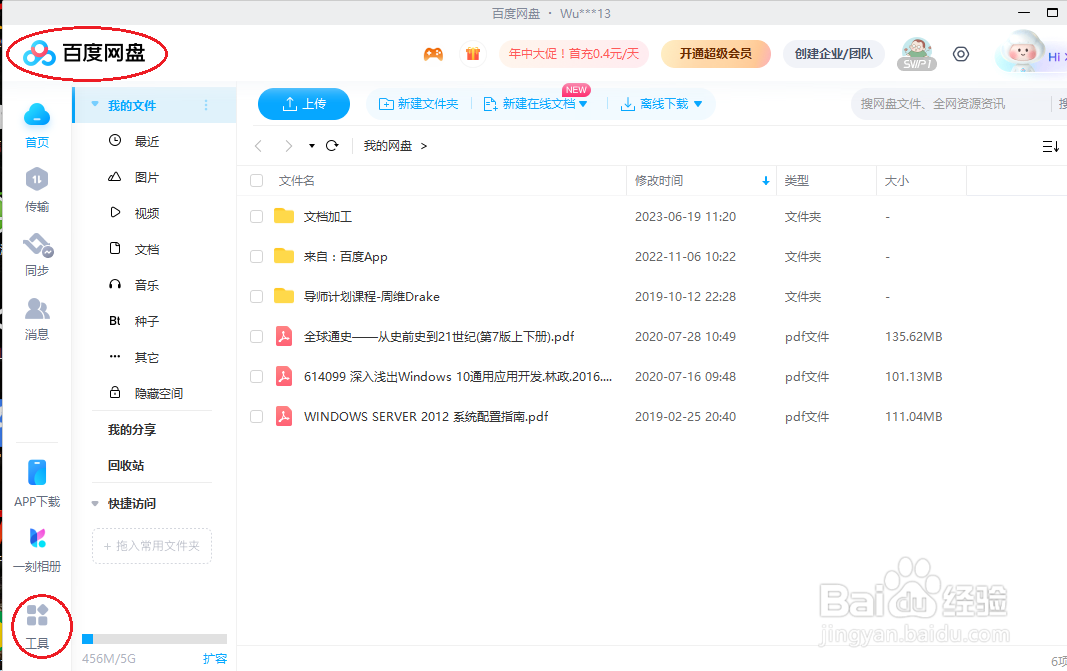Screen dimensions: 1067x671
Task: Click the 文档加工 folder icon
Action: 284,216
